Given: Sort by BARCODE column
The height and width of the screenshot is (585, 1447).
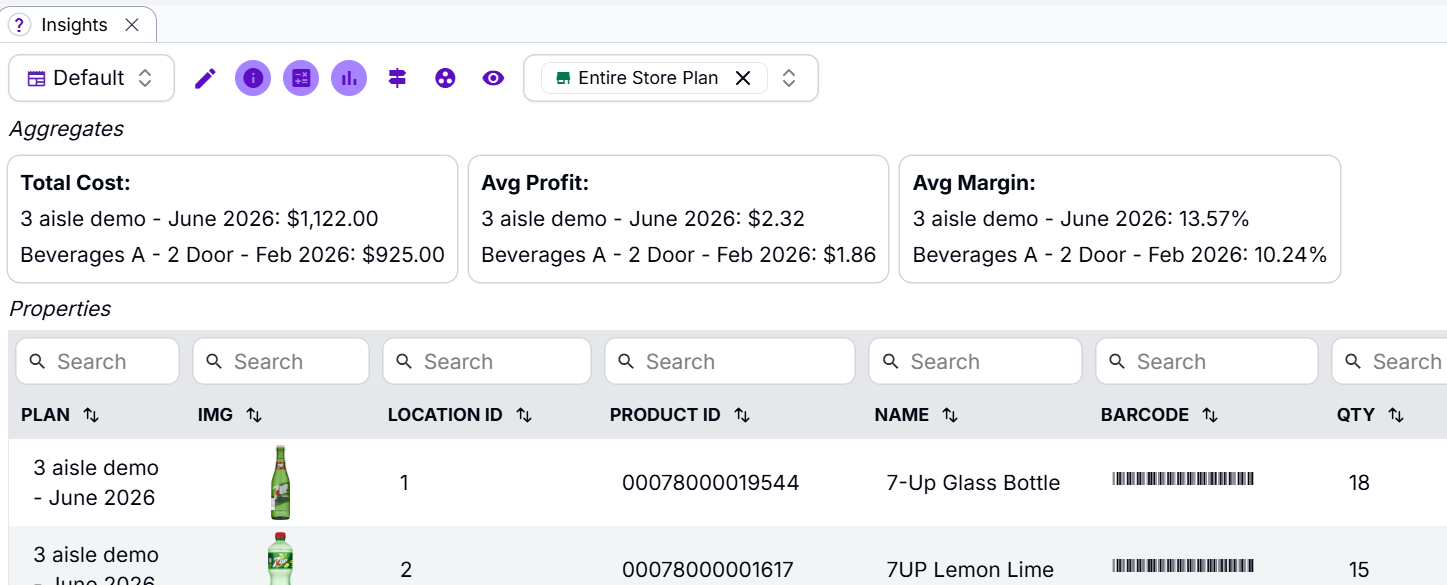Looking at the screenshot, I should (x=1210, y=415).
